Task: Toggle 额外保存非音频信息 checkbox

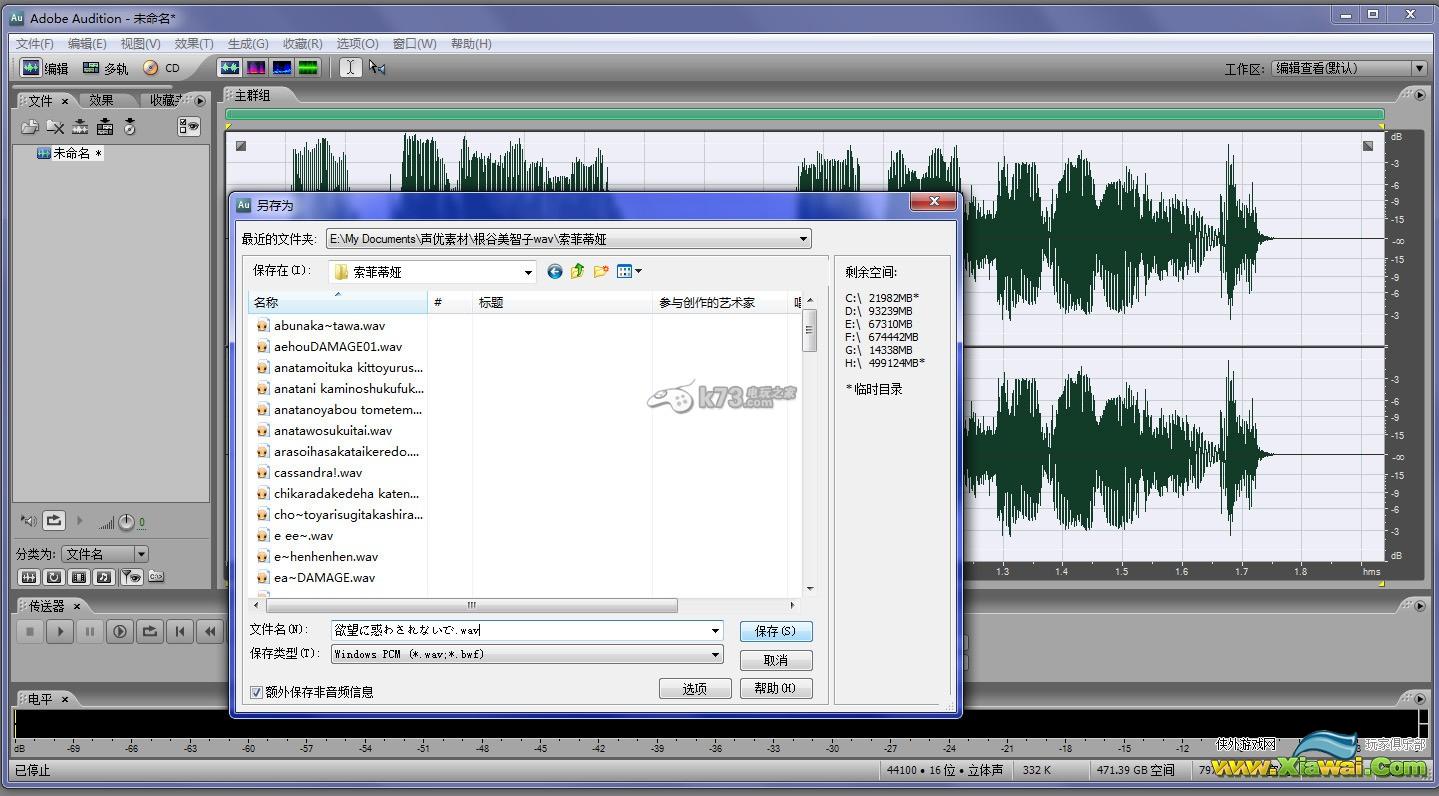Action: pos(257,692)
